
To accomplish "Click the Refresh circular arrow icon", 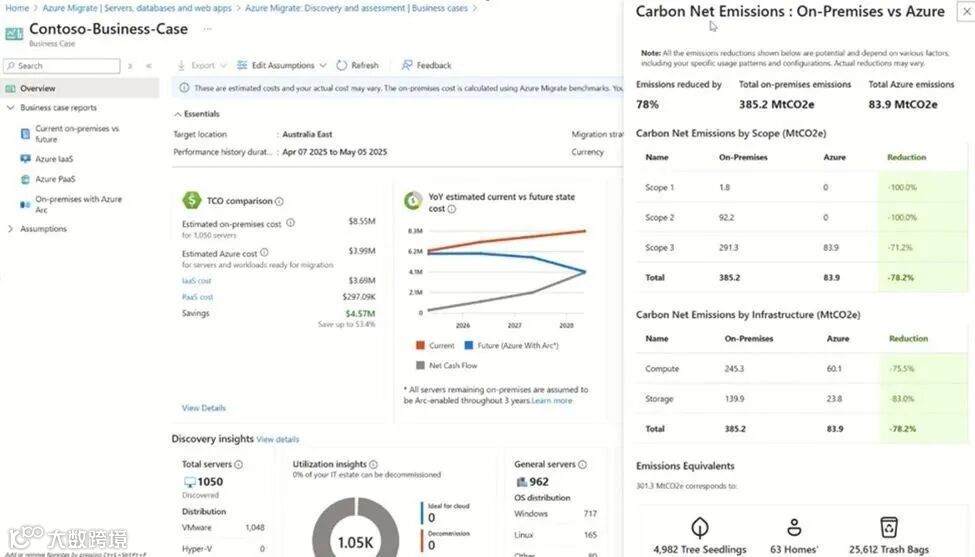I will [341, 65].
